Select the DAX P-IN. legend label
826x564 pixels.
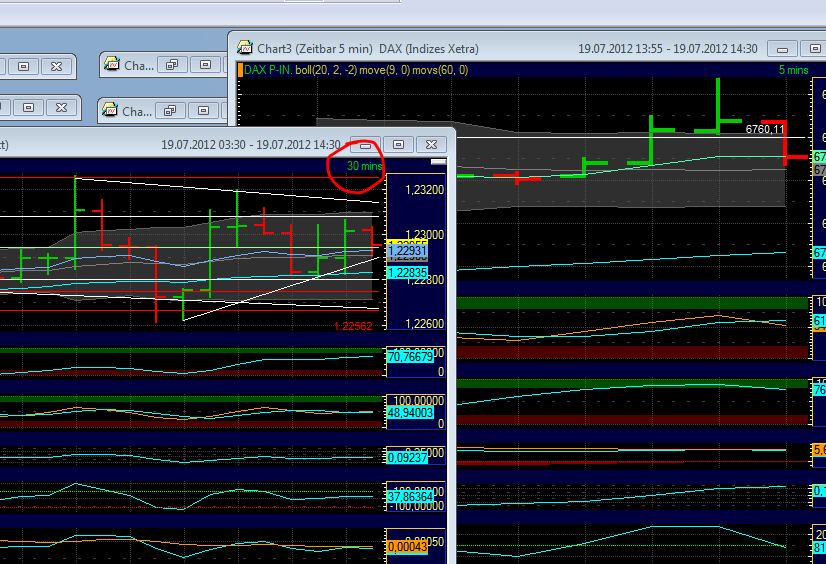point(268,70)
